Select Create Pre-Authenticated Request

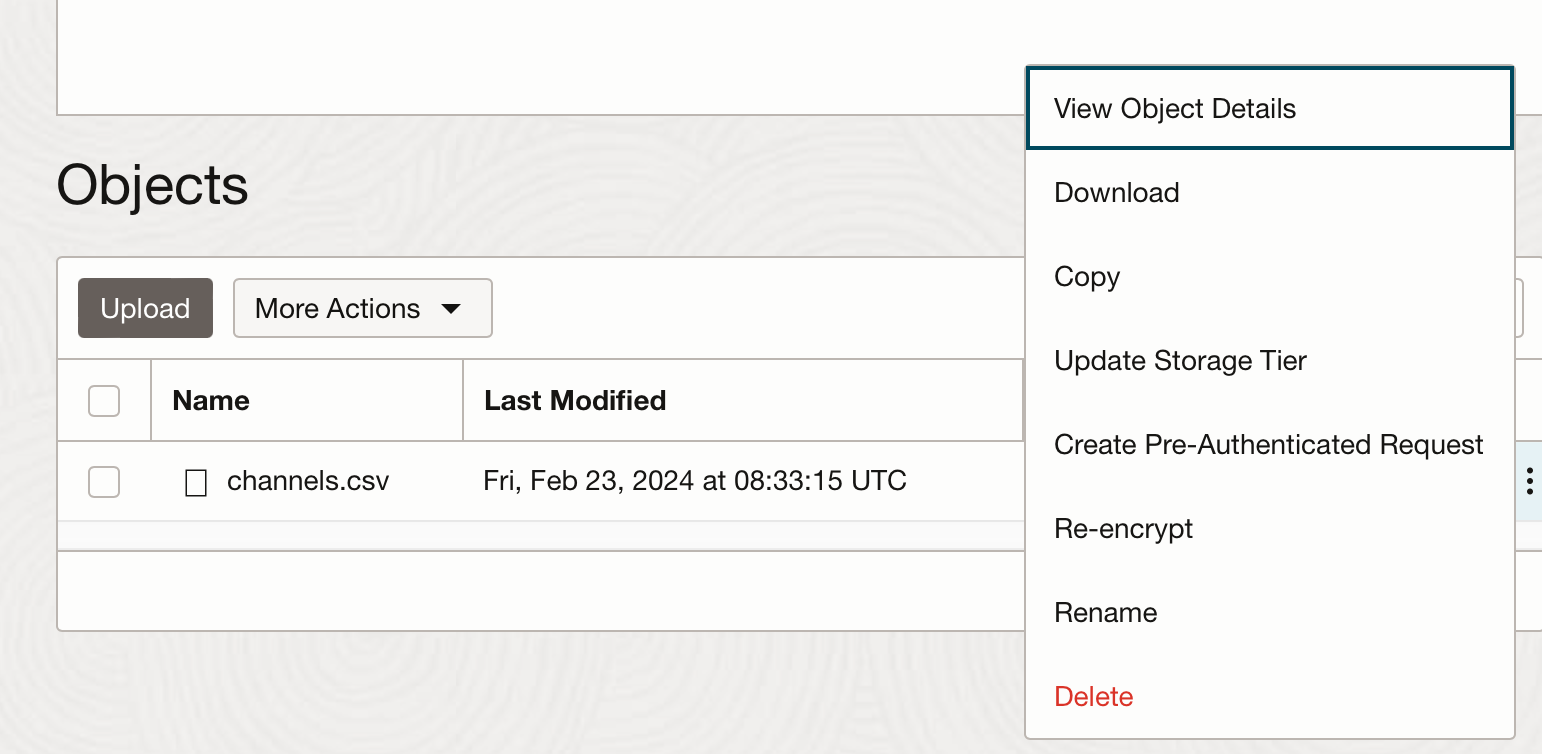pos(1268,445)
